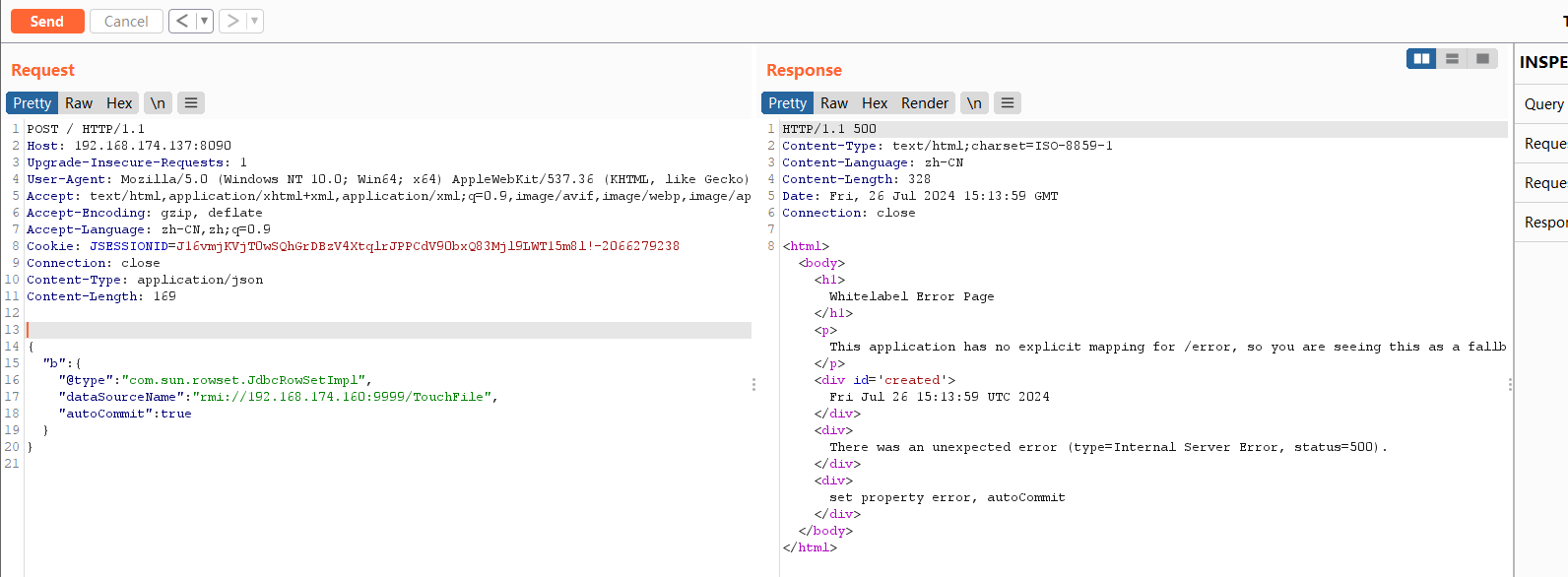Expand the Query section in Inspector
The height and width of the screenshot is (577, 1568).
tap(1542, 103)
